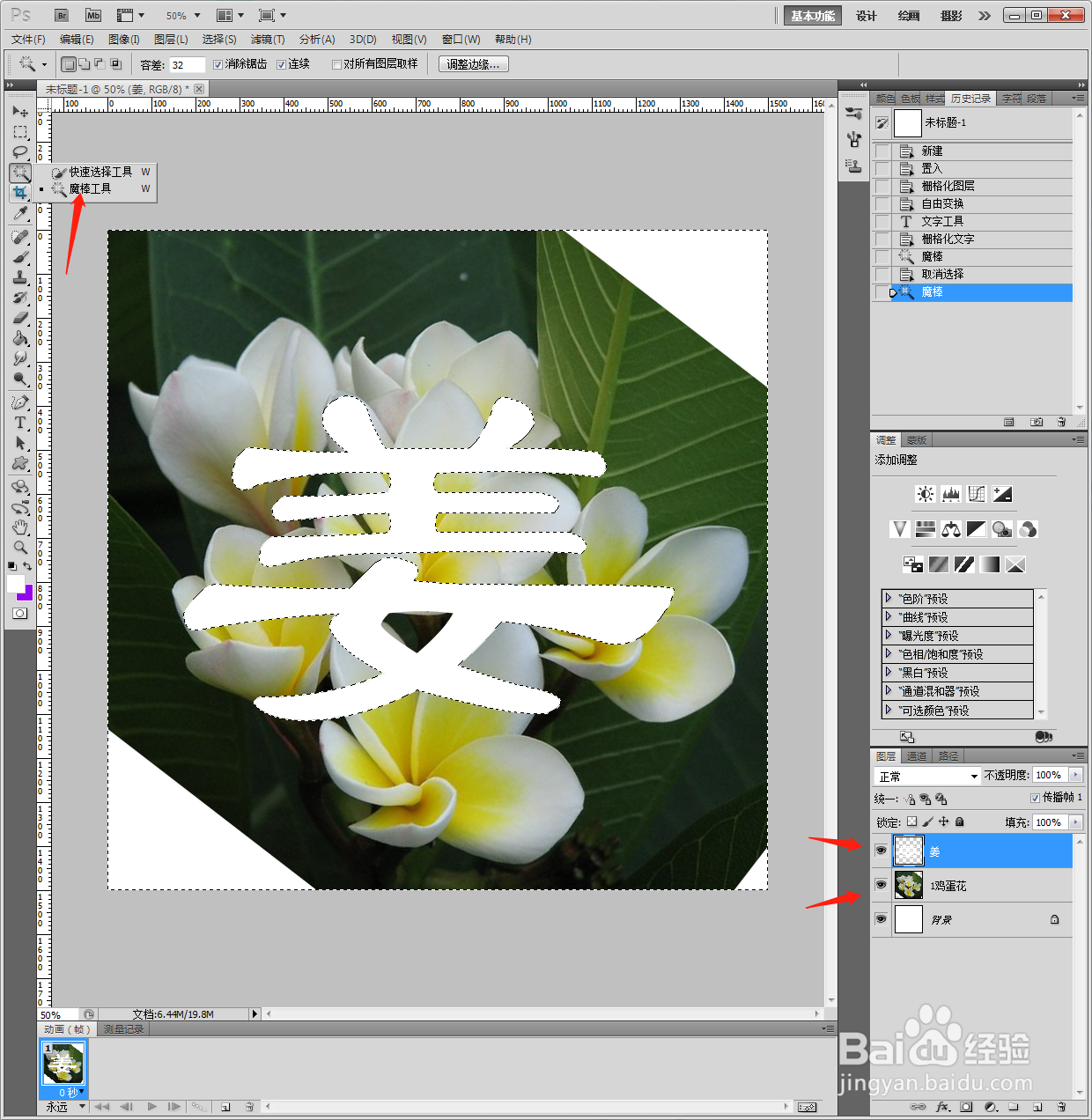Swap foreground and background colors
The image size is (1092, 1120).
[28, 566]
